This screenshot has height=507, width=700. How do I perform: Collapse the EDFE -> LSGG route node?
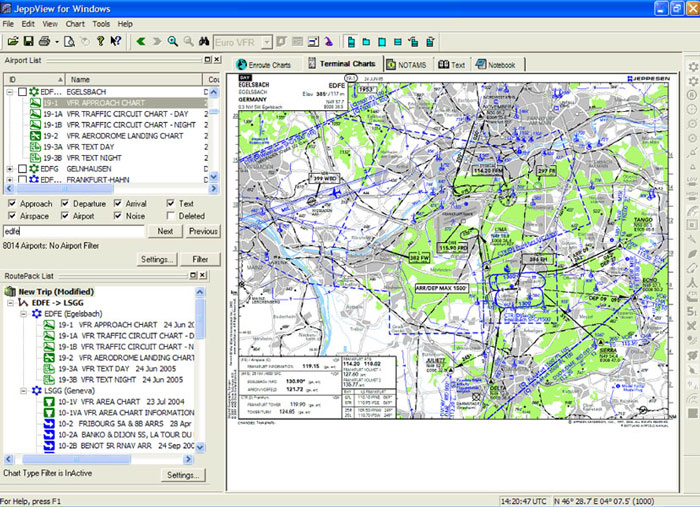click(x=10, y=303)
